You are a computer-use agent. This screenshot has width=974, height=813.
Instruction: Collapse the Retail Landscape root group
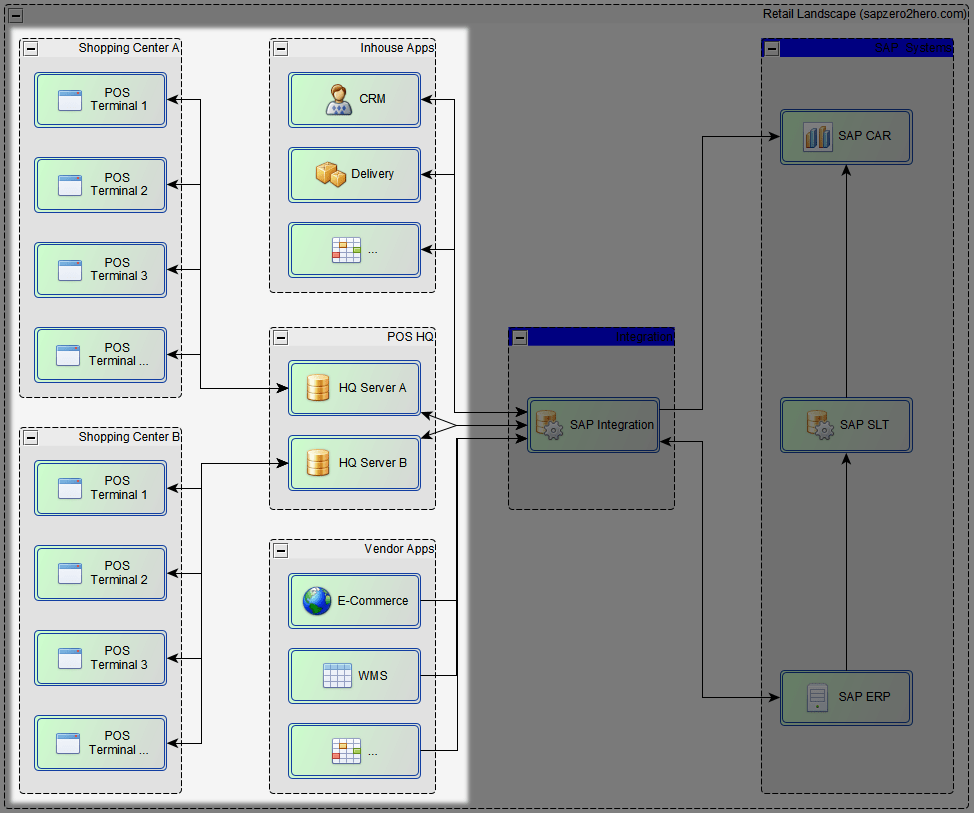point(15,14)
